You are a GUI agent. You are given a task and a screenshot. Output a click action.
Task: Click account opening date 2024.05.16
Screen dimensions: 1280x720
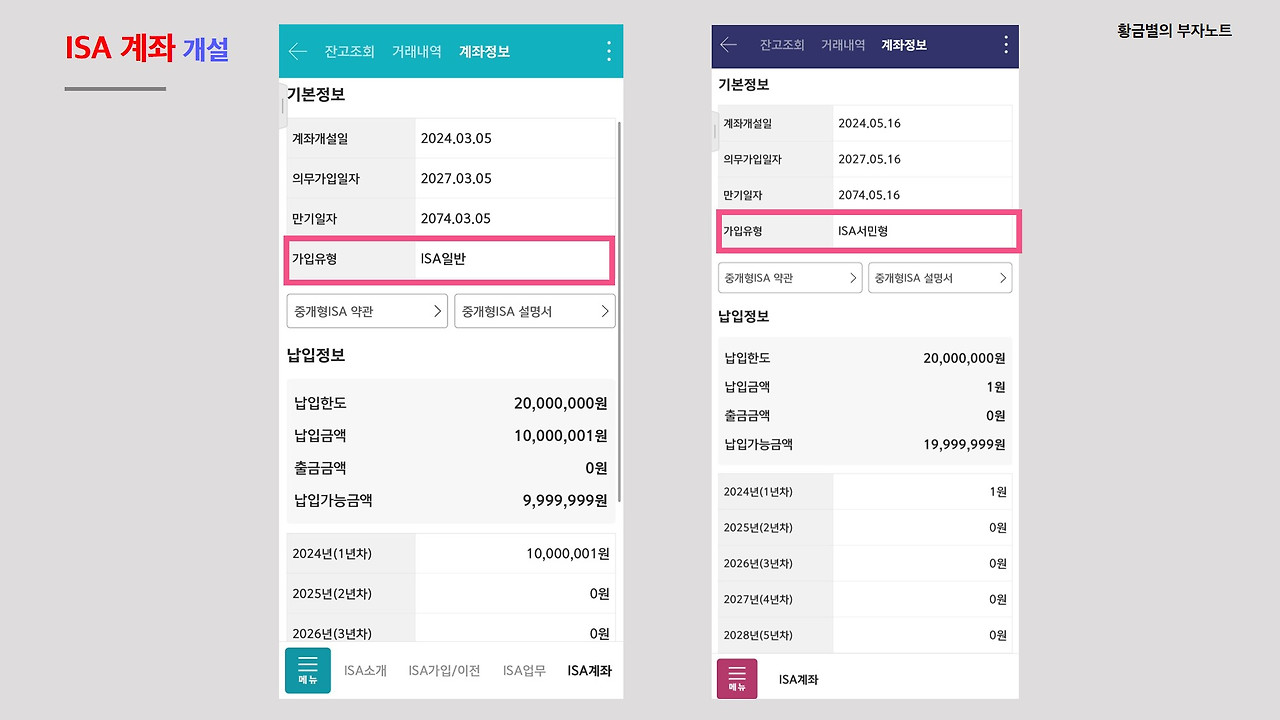pyautogui.click(x=869, y=123)
